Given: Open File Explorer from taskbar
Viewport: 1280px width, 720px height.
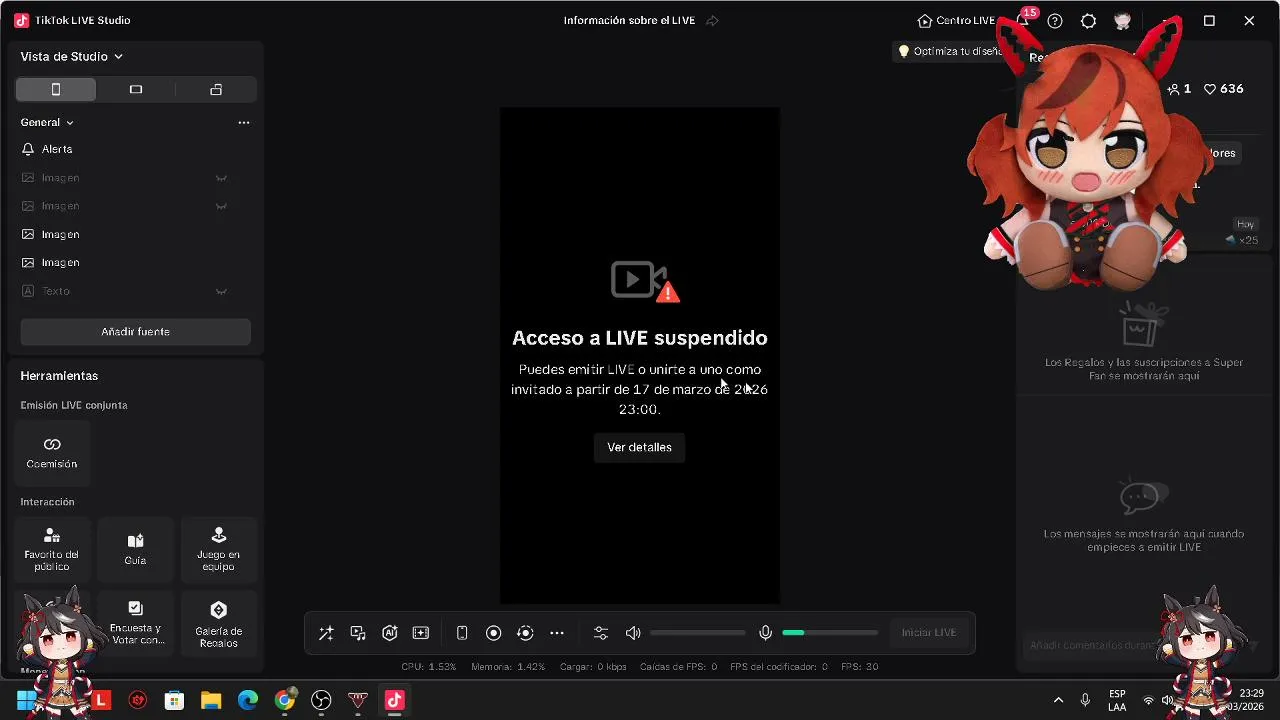Looking at the screenshot, I should (x=211, y=700).
